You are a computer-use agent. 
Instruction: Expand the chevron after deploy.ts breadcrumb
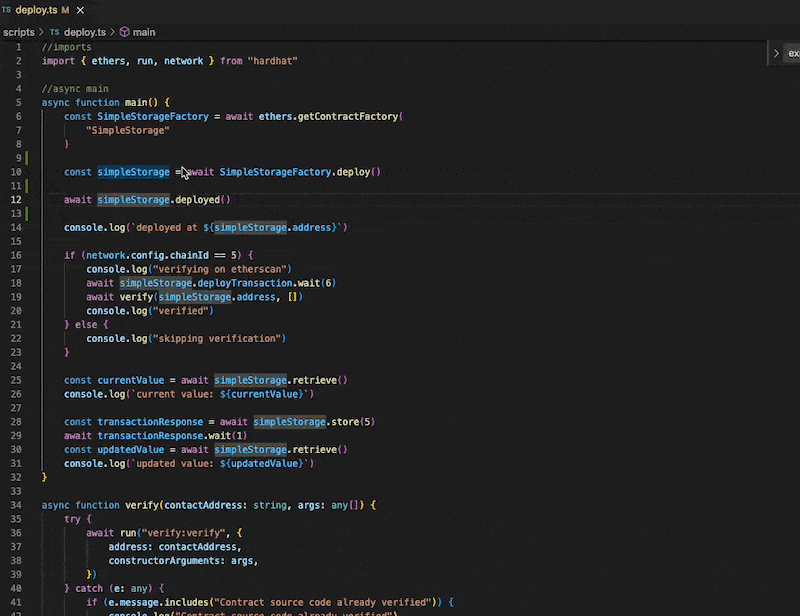pos(113,32)
